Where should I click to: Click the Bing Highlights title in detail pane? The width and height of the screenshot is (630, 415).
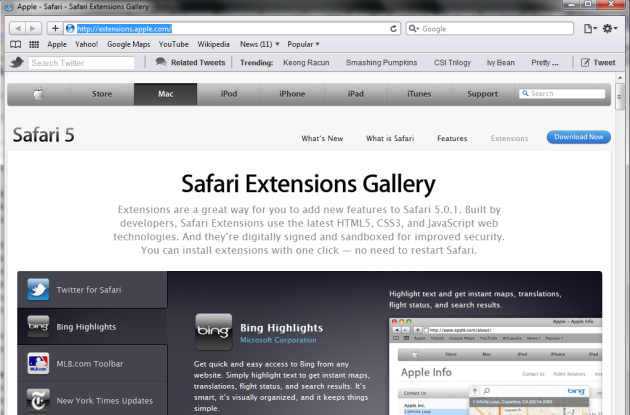point(281,328)
